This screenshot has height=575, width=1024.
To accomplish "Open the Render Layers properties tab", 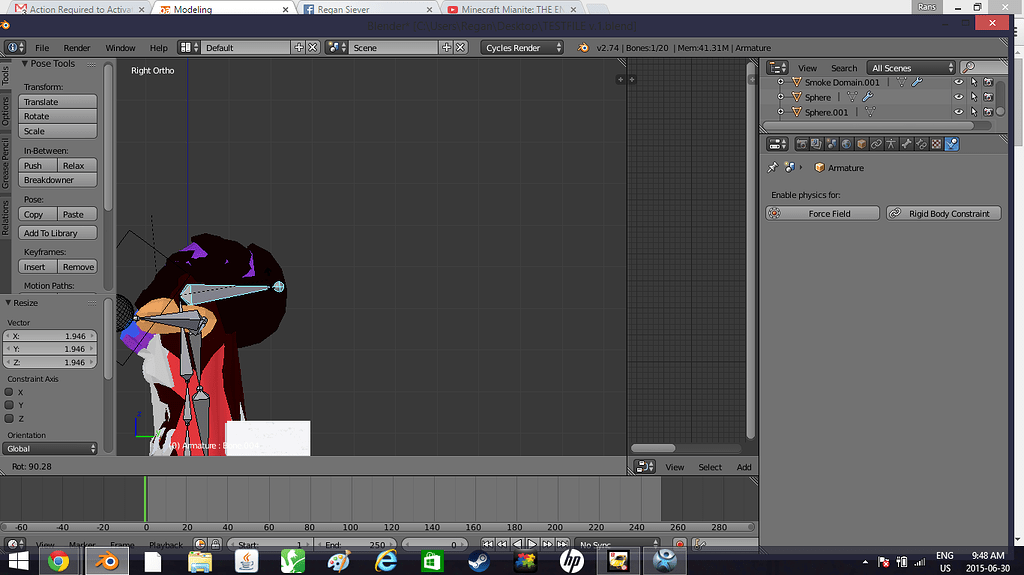I will pos(816,144).
